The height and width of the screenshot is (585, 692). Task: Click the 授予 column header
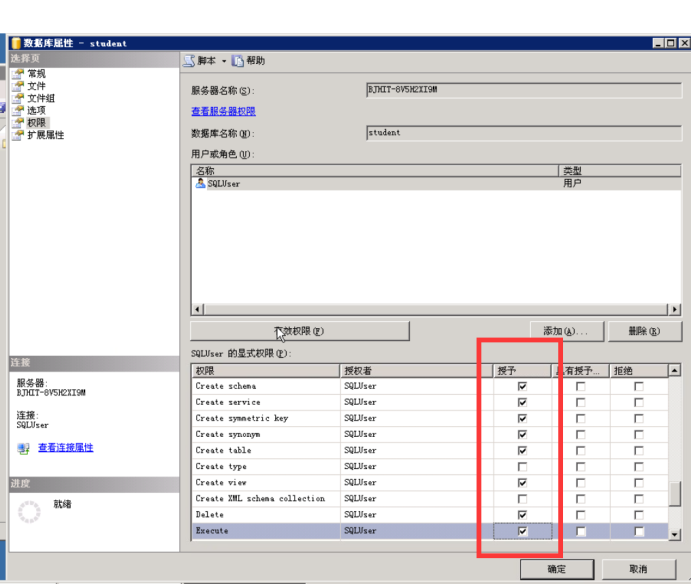(x=522, y=371)
